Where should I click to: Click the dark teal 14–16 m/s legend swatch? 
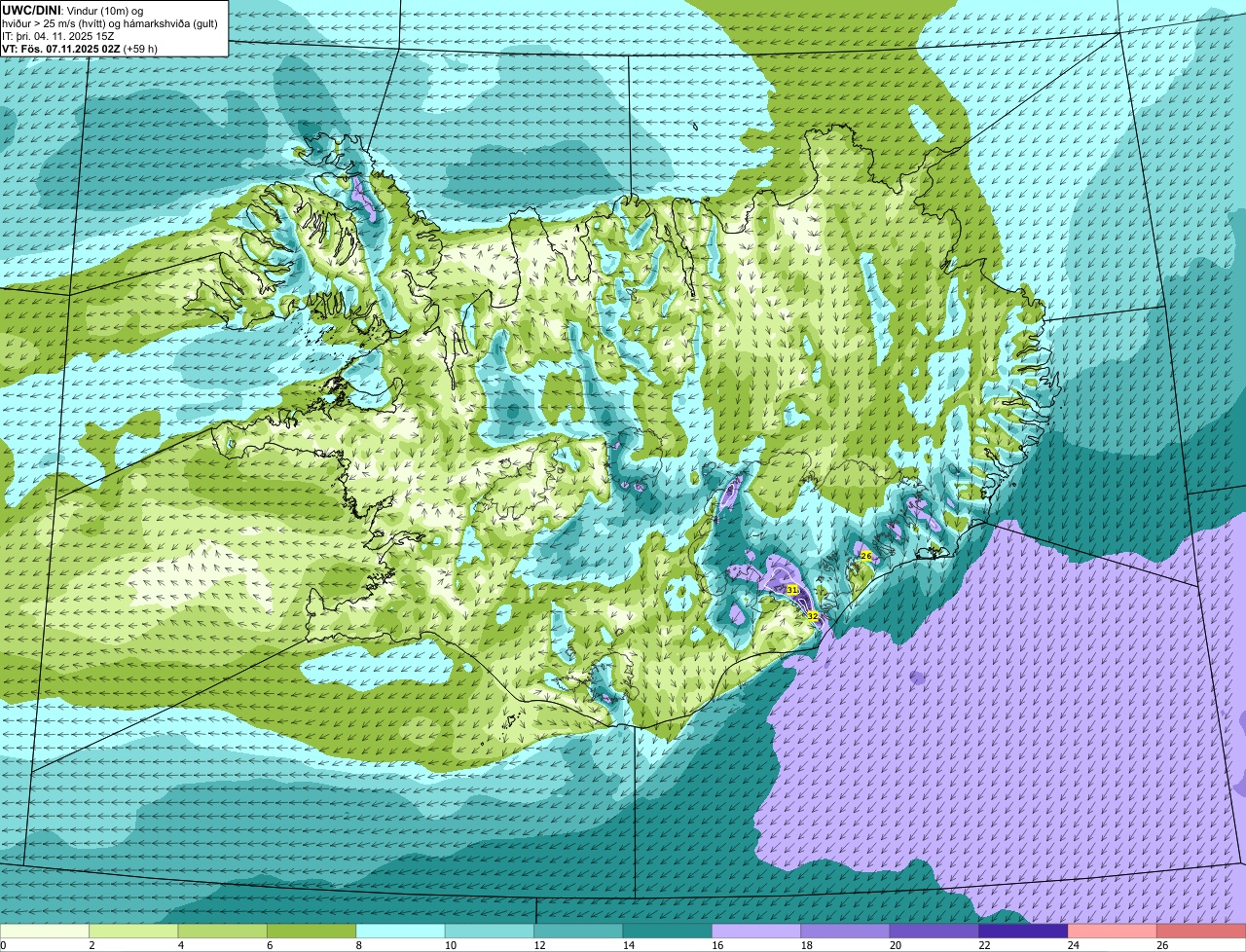(x=668, y=931)
